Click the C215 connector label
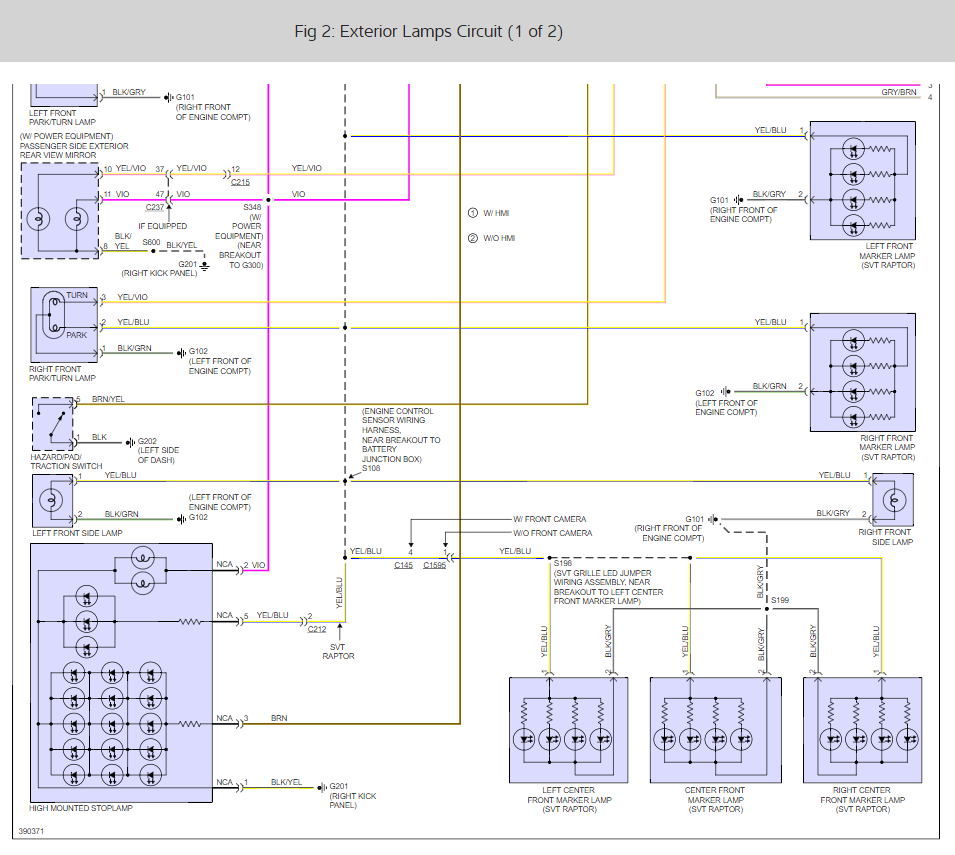 241,182
